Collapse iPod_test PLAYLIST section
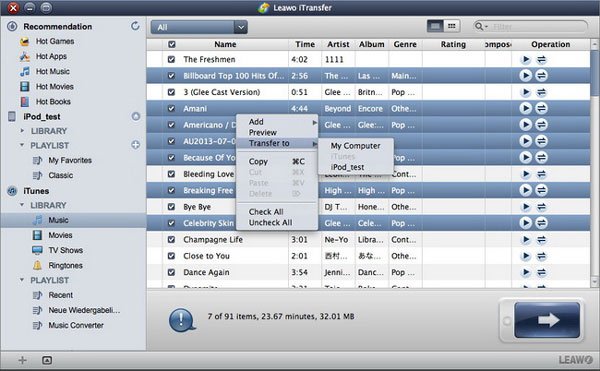The width and height of the screenshot is (600, 371). 22,145
